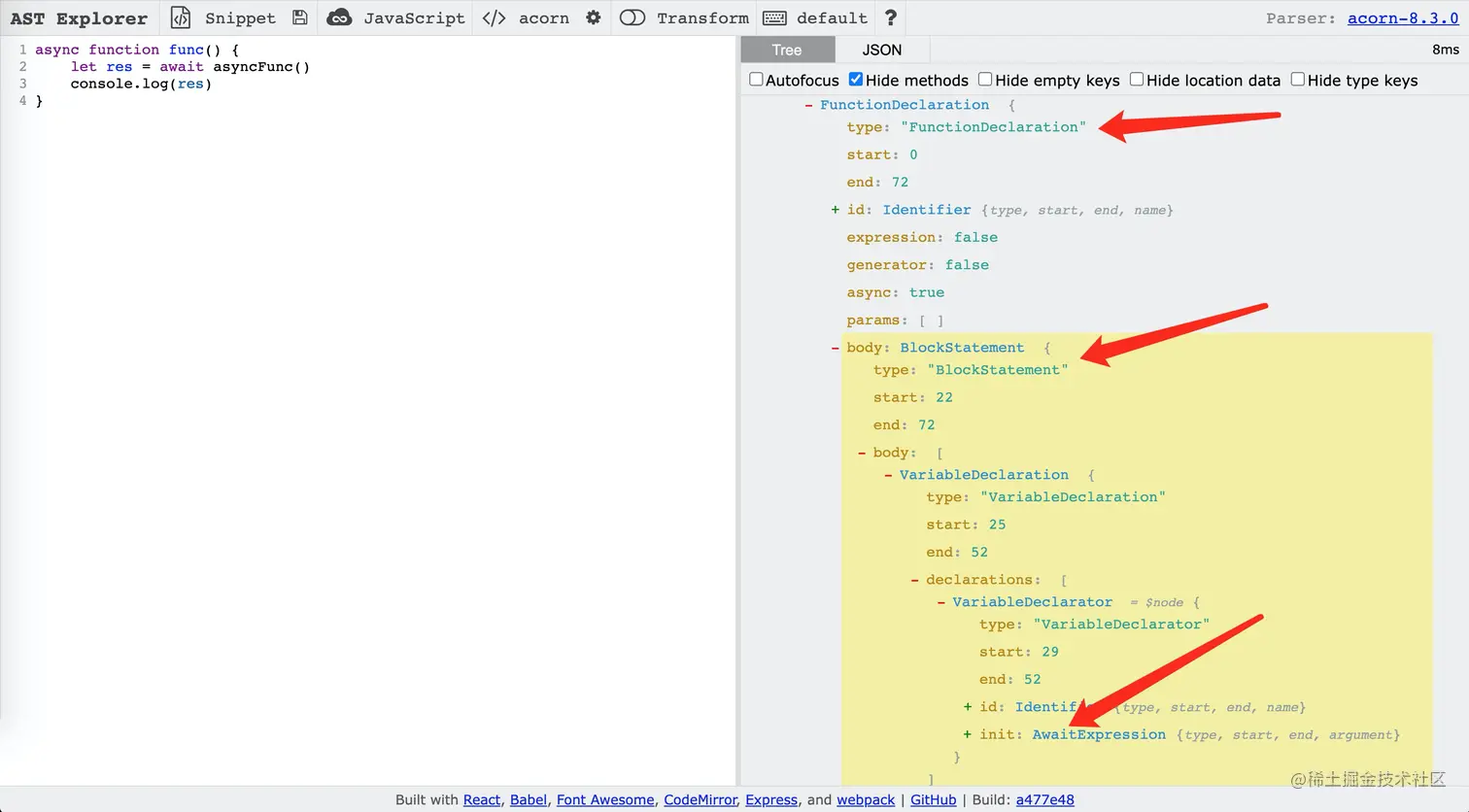Toggle the Transform switch

632,17
